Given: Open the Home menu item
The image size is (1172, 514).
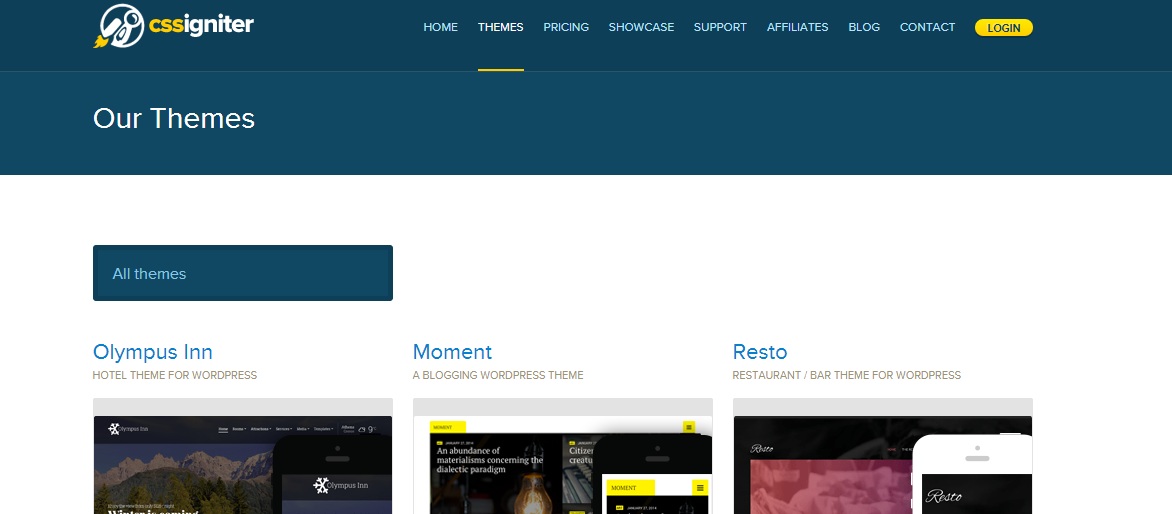Looking at the screenshot, I should pos(440,27).
